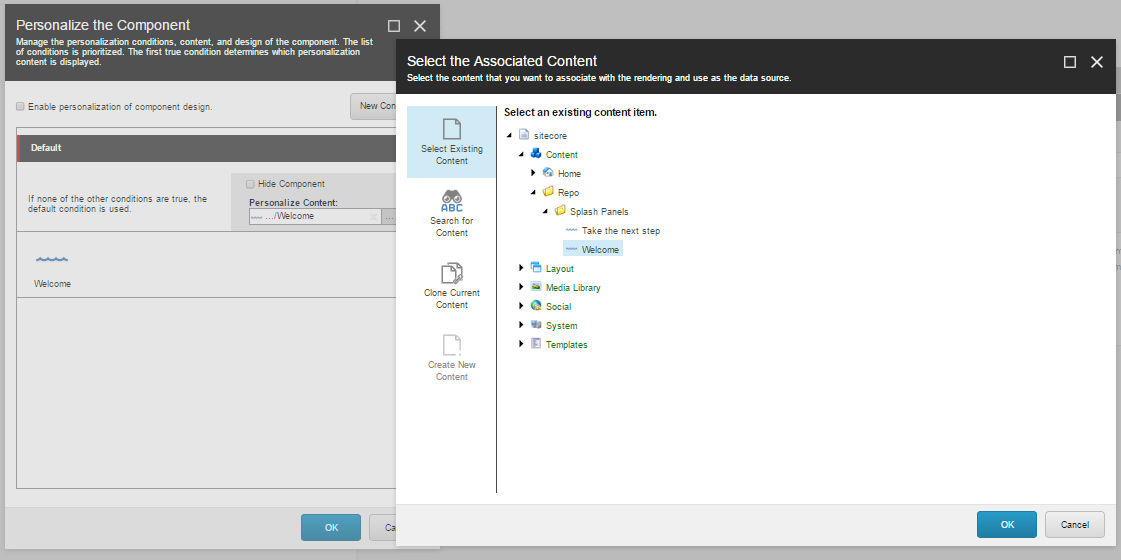Viewport: 1121px width, 560px height.
Task: Tick the Hide Component checkbox
Action: click(x=250, y=184)
